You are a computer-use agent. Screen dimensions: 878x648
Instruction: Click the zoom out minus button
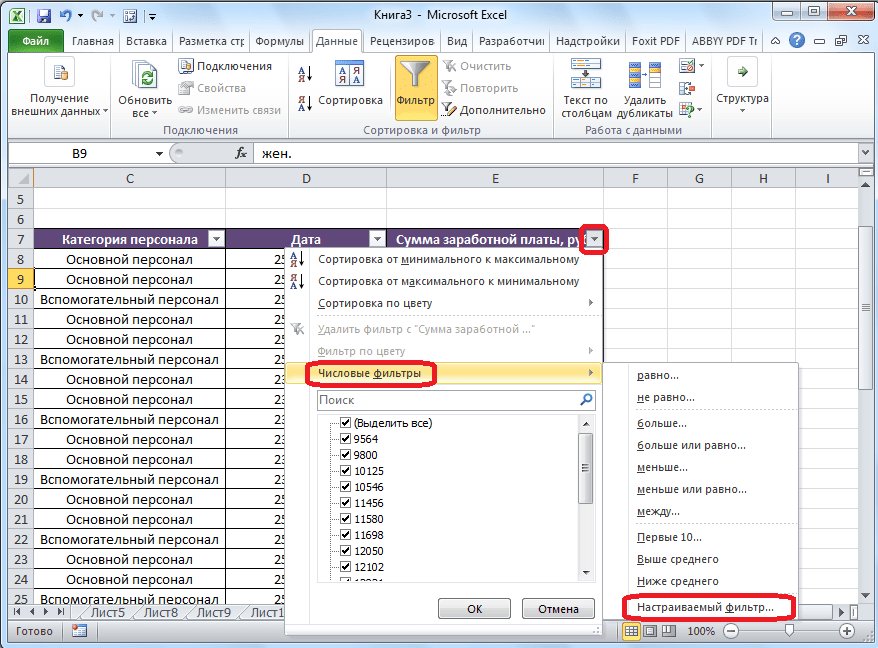point(730,631)
